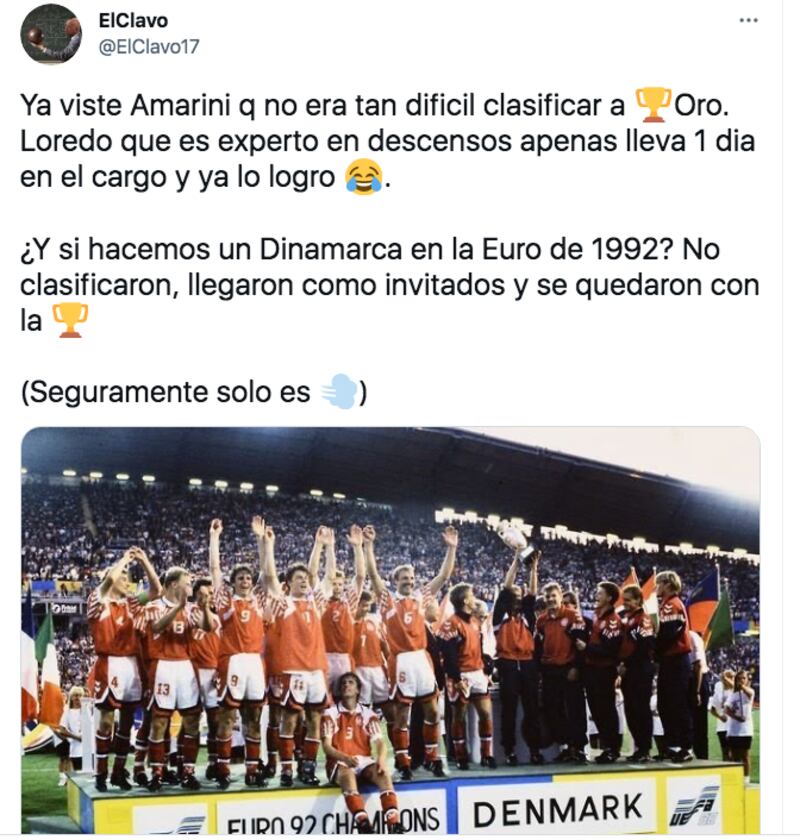Click the dash wind emoji in parentheses
800x840 pixels.
[x=339, y=392]
